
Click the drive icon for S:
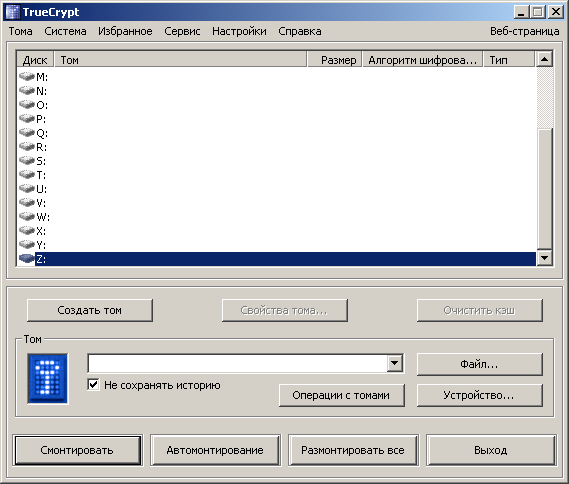(x=26, y=160)
